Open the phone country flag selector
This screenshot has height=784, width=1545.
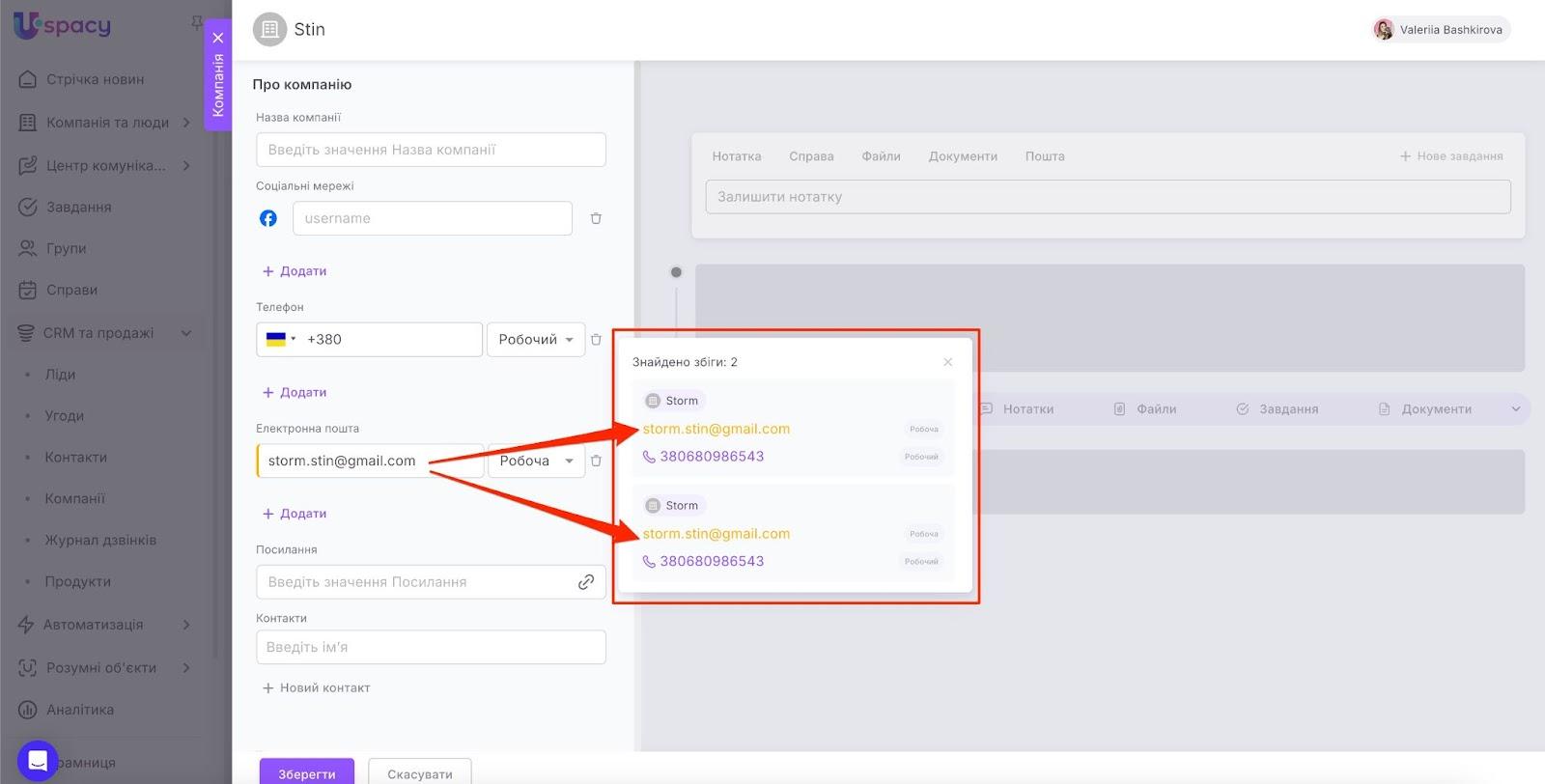click(280, 340)
